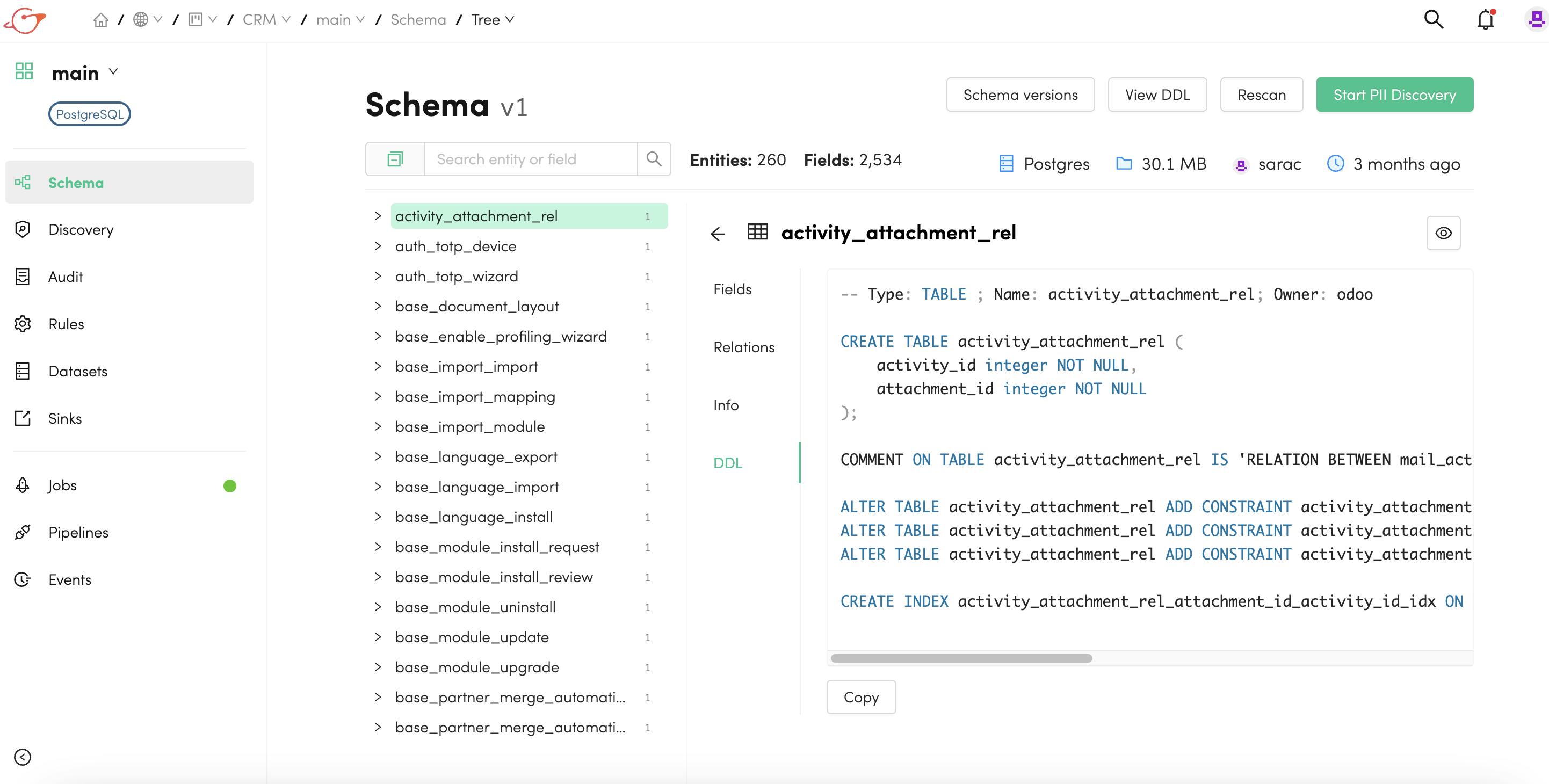Screen dimensions: 1549x784
Task: Click the sarac owner label
Action: pos(1279,164)
